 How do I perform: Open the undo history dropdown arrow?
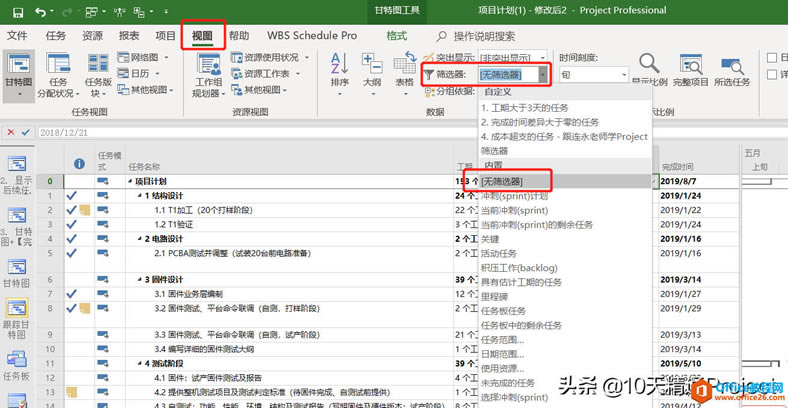click(52, 12)
